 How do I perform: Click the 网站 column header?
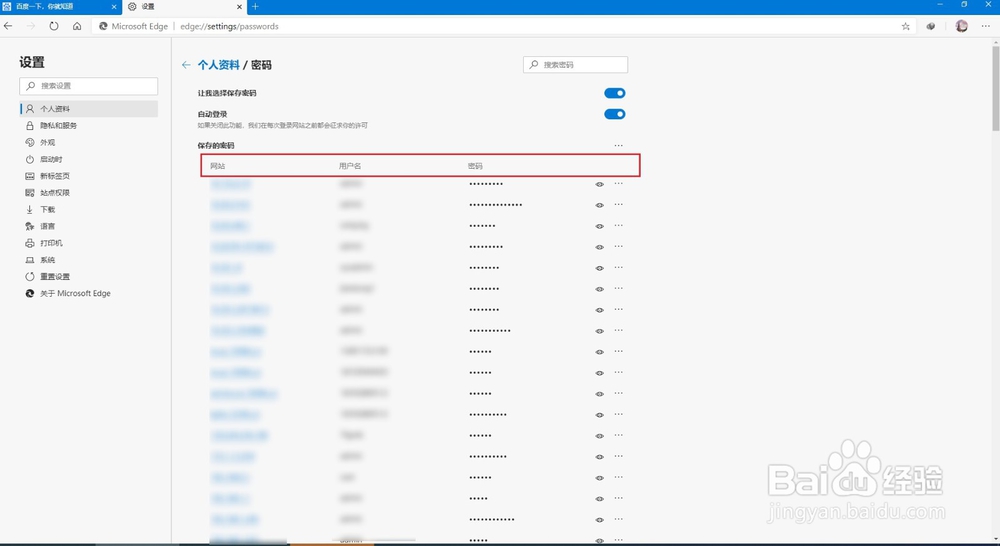tap(217, 166)
